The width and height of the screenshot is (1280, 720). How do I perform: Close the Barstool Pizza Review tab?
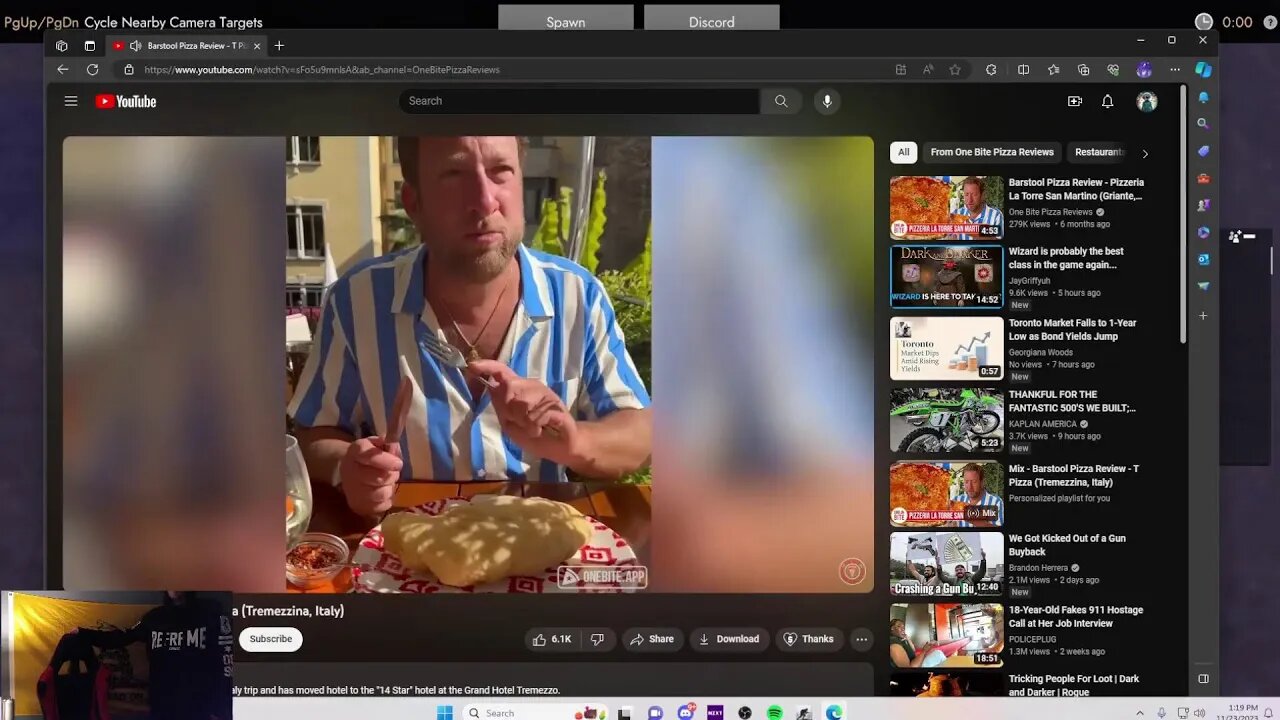coord(257,46)
